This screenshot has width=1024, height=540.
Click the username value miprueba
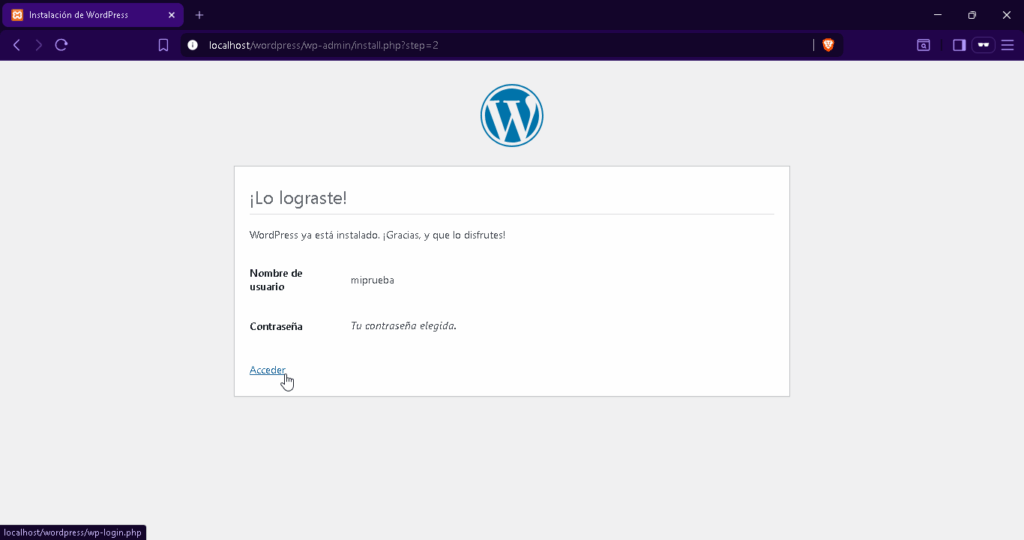coord(372,280)
